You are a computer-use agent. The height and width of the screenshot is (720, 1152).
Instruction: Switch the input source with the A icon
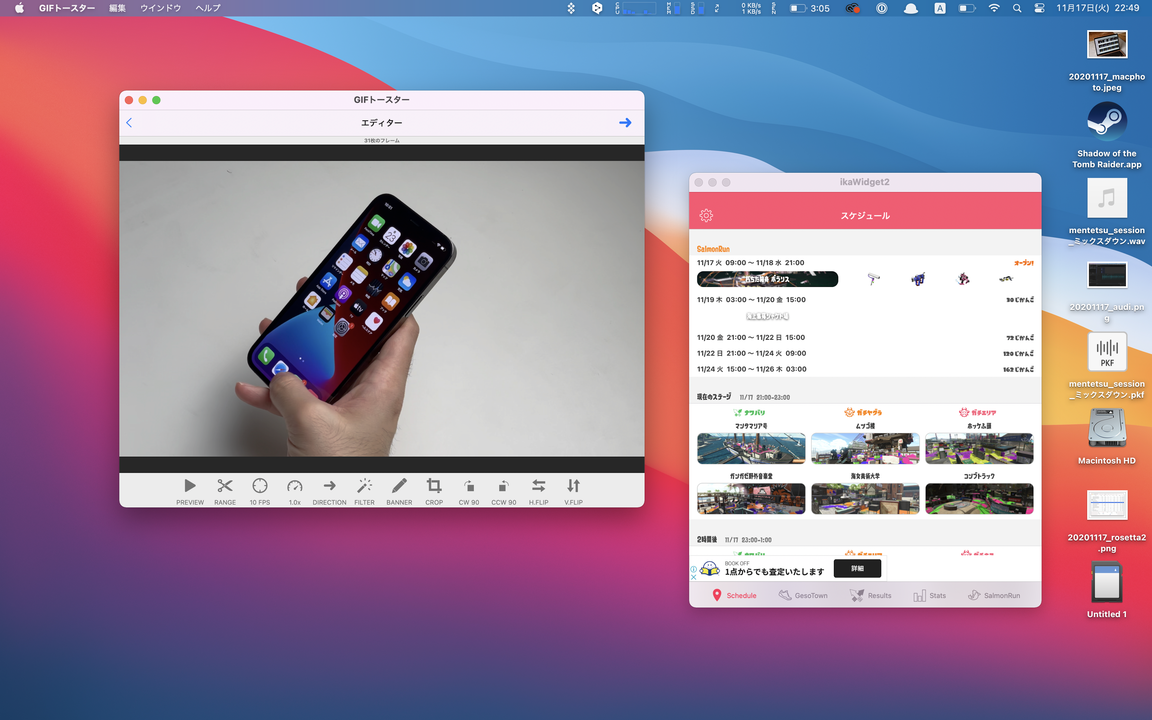point(940,8)
